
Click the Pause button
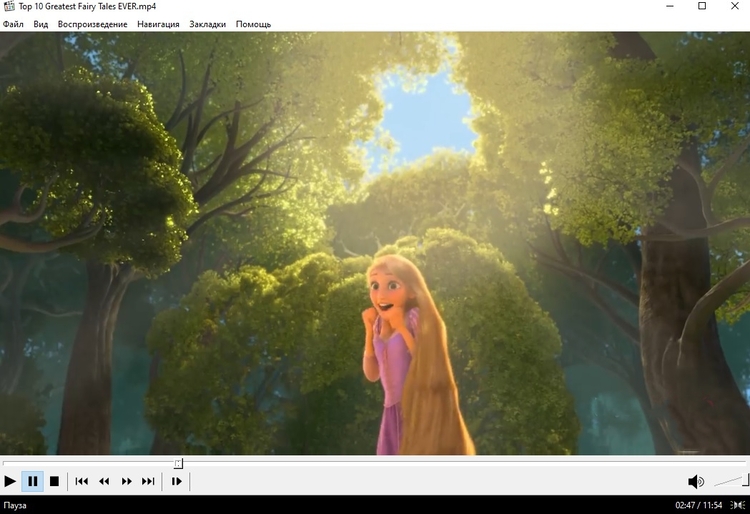32,481
